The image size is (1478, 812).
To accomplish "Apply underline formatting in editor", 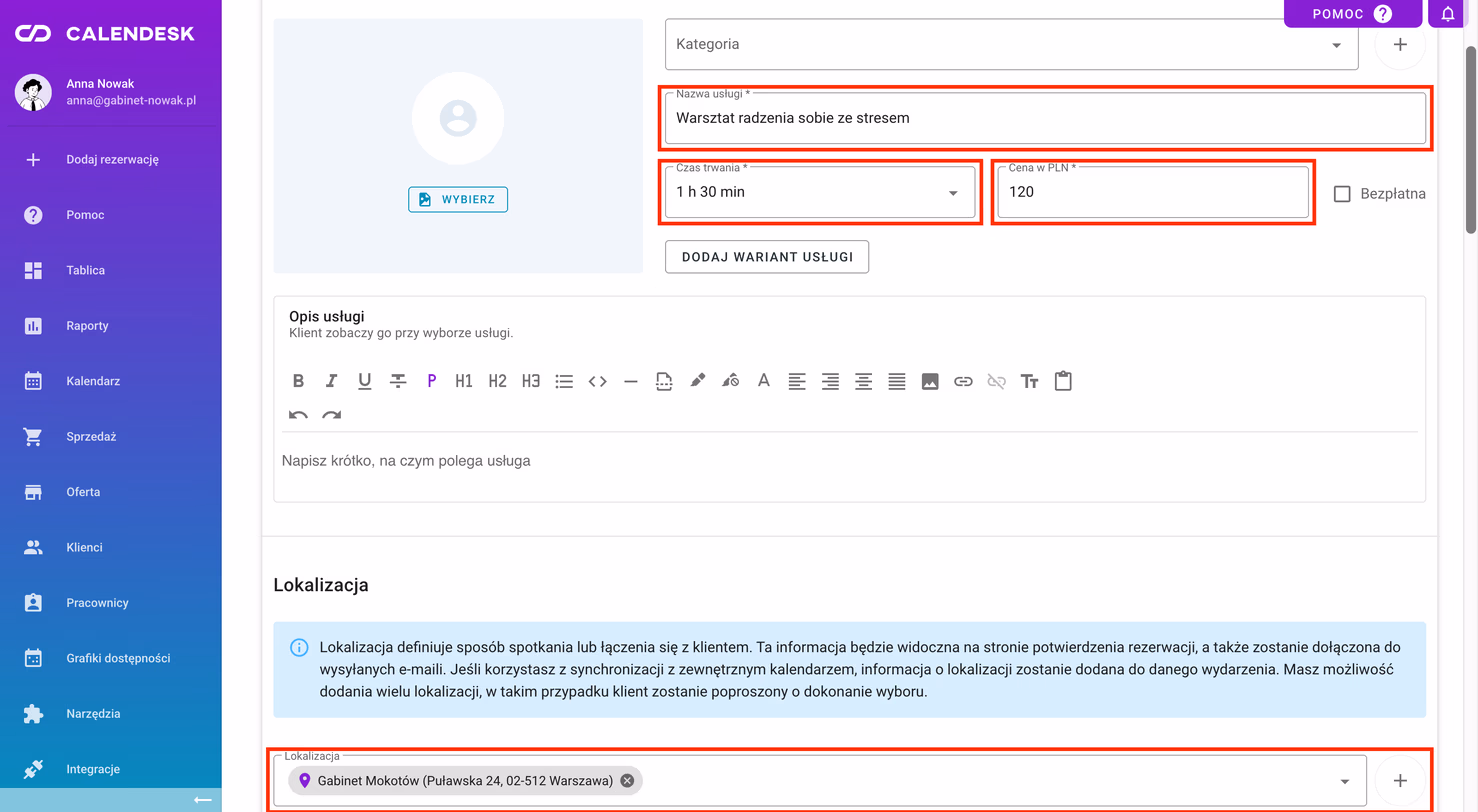I will point(365,381).
